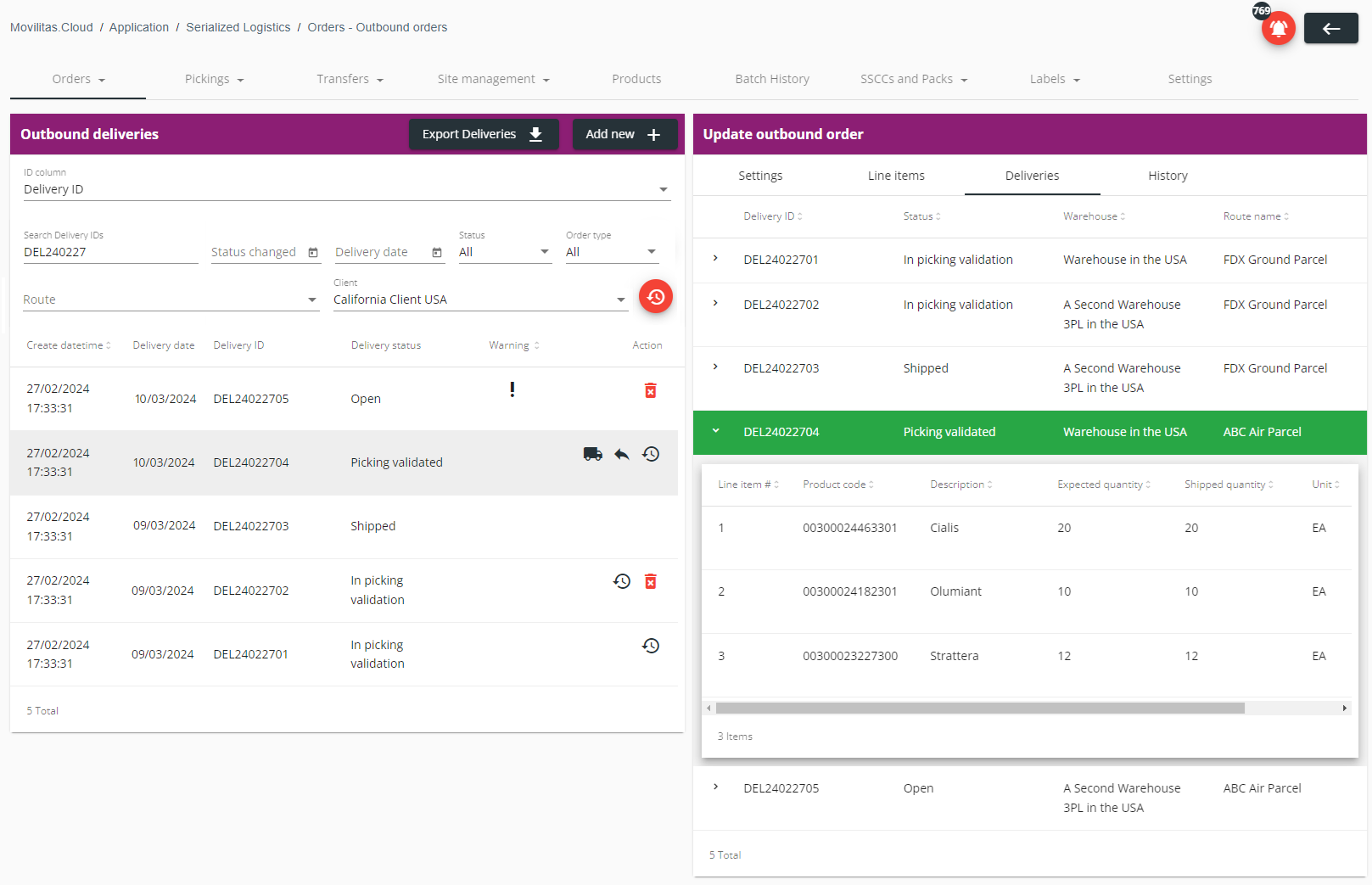Expand the DEL24022702 delivery row
This screenshot has height=885, width=1372.
click(715, 303)
